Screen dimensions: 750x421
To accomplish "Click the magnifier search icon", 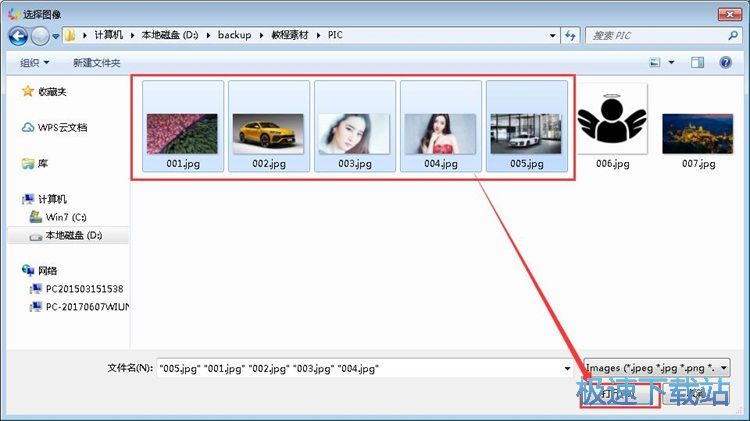I will coord(733,35).
